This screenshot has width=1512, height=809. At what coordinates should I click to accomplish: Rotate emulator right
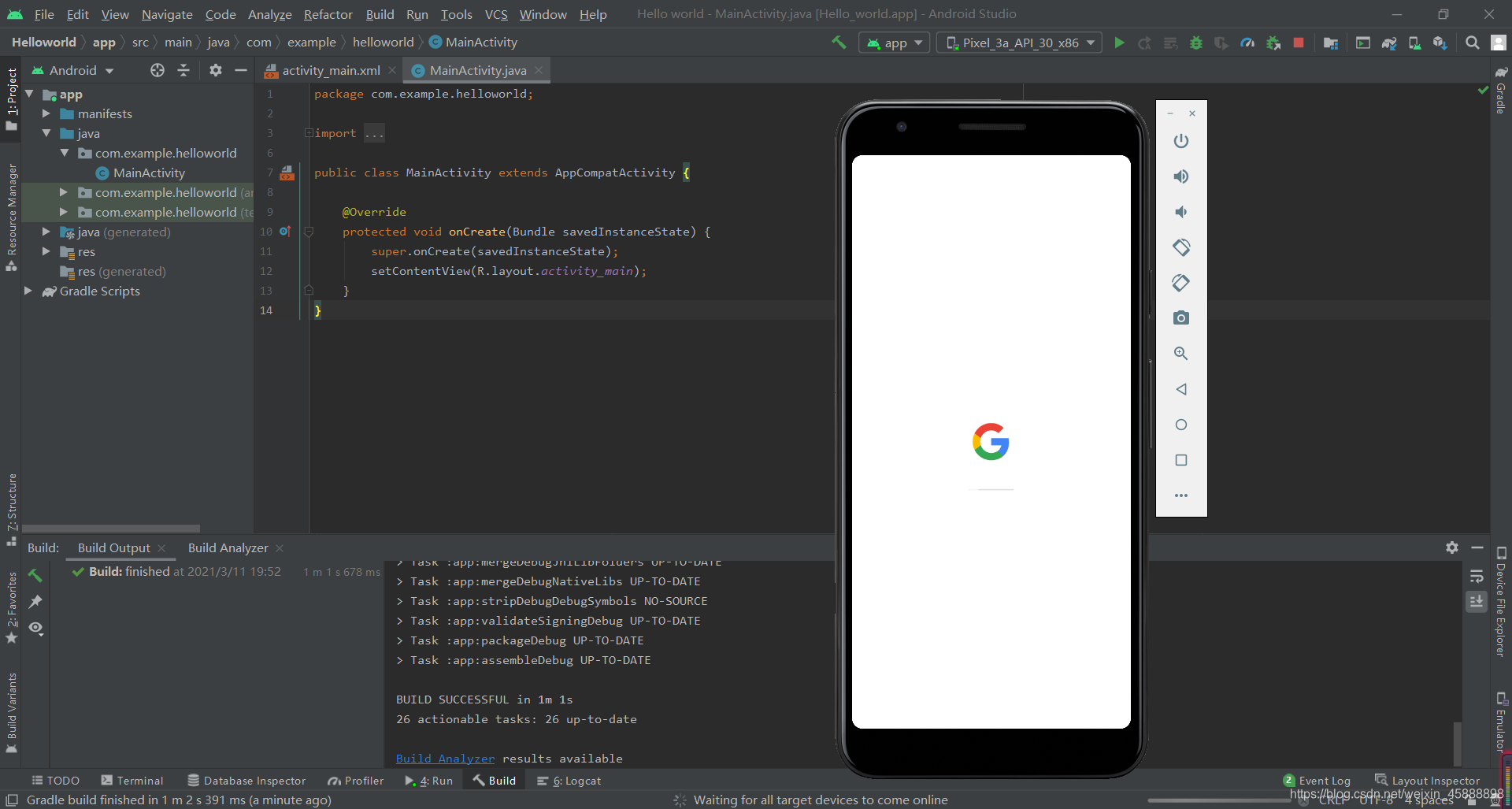tap(1181, 283)
